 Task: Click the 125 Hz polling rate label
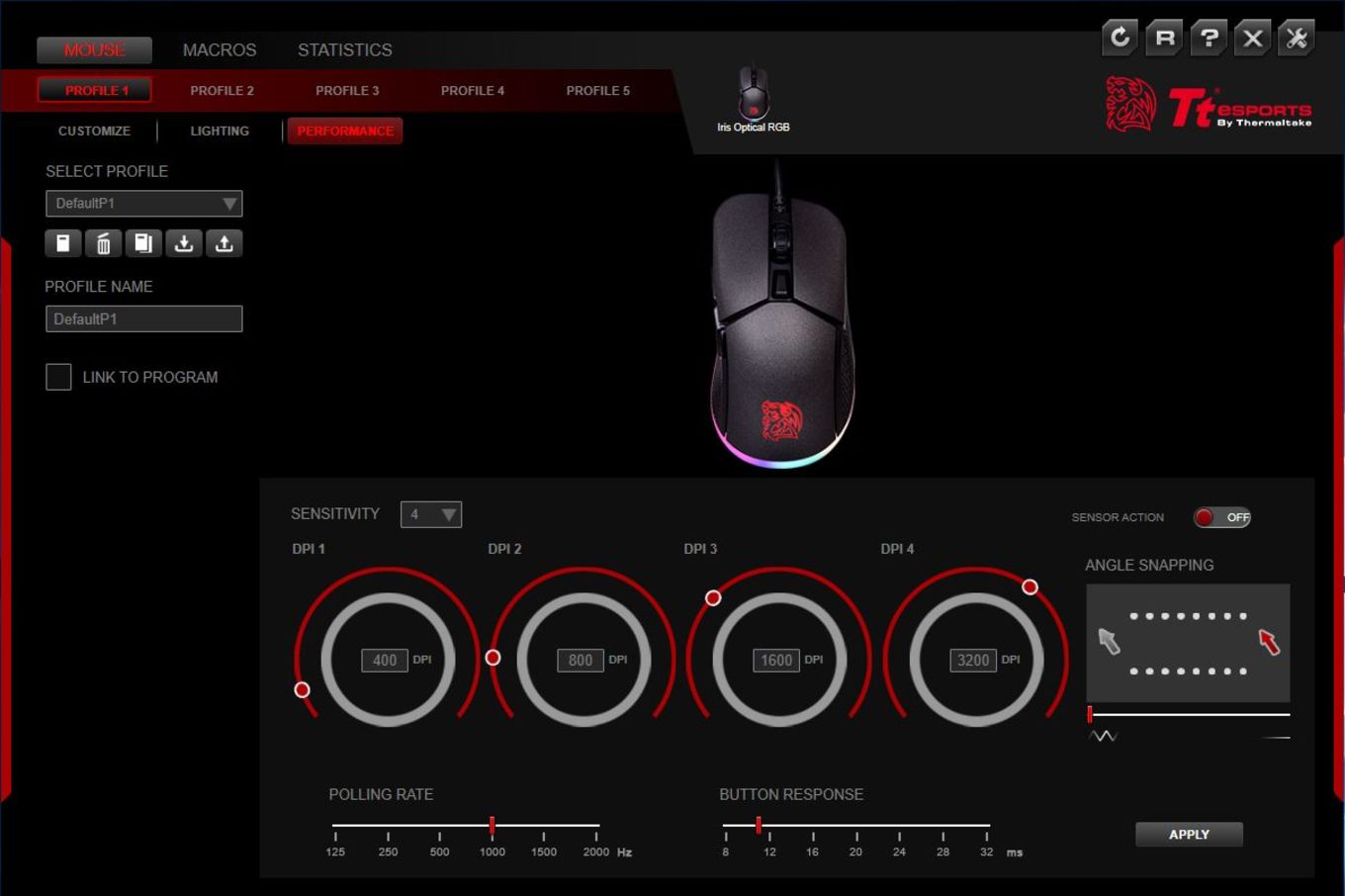point(335,852)
